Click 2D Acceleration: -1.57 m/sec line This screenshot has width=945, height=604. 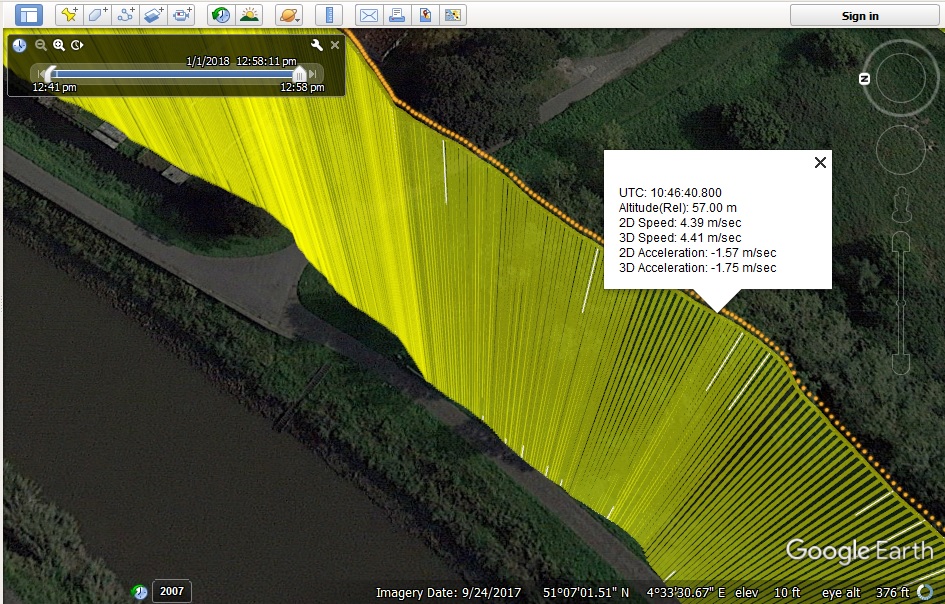click(x=697, y=253)
